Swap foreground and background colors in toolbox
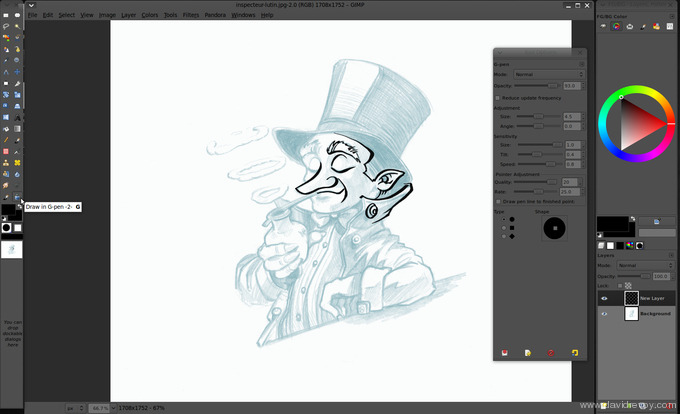 pos(19,207)
